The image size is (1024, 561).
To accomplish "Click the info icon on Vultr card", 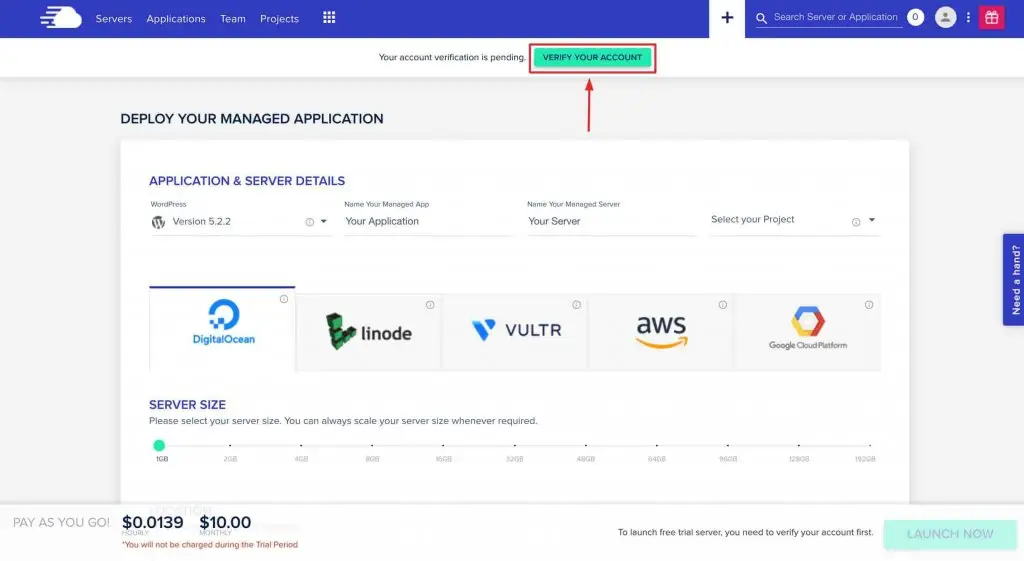I will [x=576, y=305].
